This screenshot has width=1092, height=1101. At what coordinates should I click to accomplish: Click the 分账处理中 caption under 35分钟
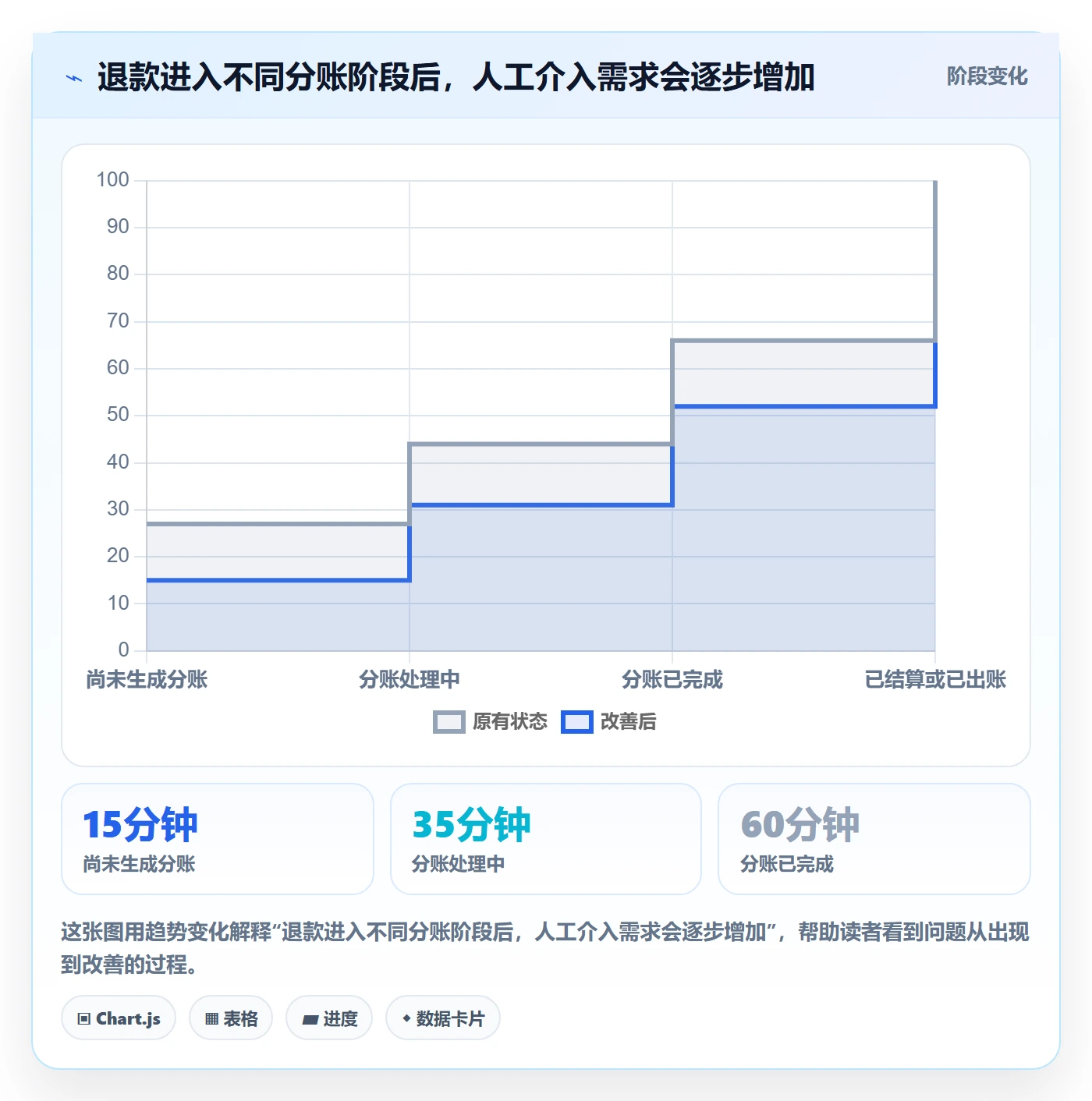coord(458,864)
